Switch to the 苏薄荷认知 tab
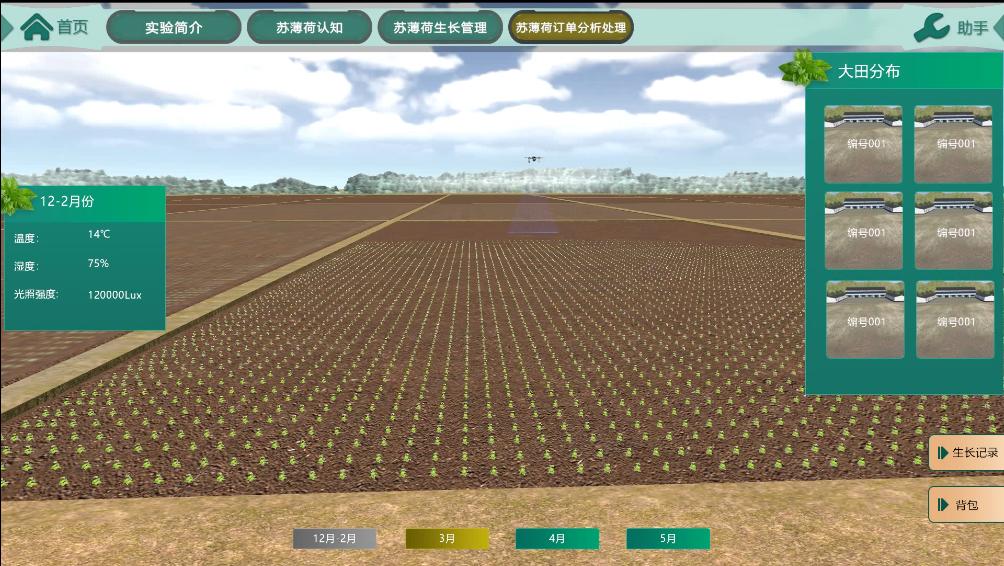The width and height of the screenshot is (1004, 566). coord(309,27)
